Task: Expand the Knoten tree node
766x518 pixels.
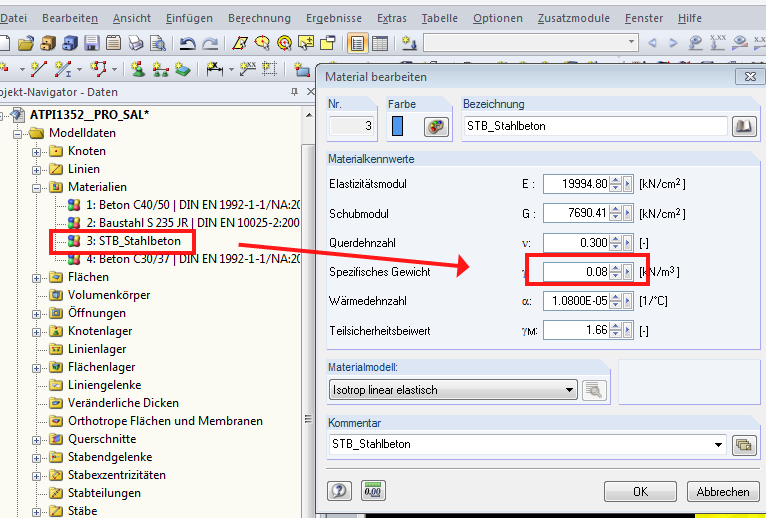Action: coord(37,152)
